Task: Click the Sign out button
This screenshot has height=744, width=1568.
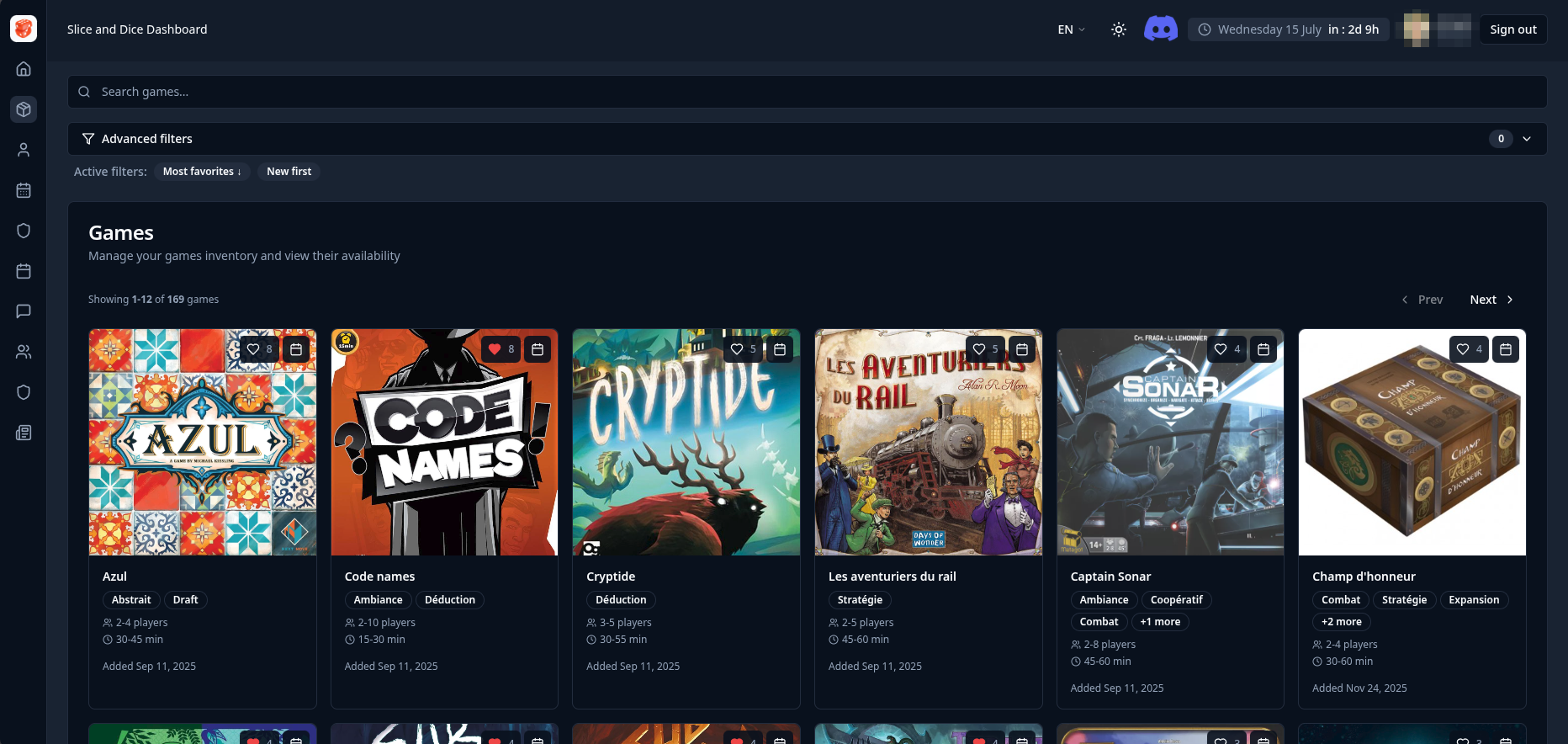Action: [x=1513, y=29]
